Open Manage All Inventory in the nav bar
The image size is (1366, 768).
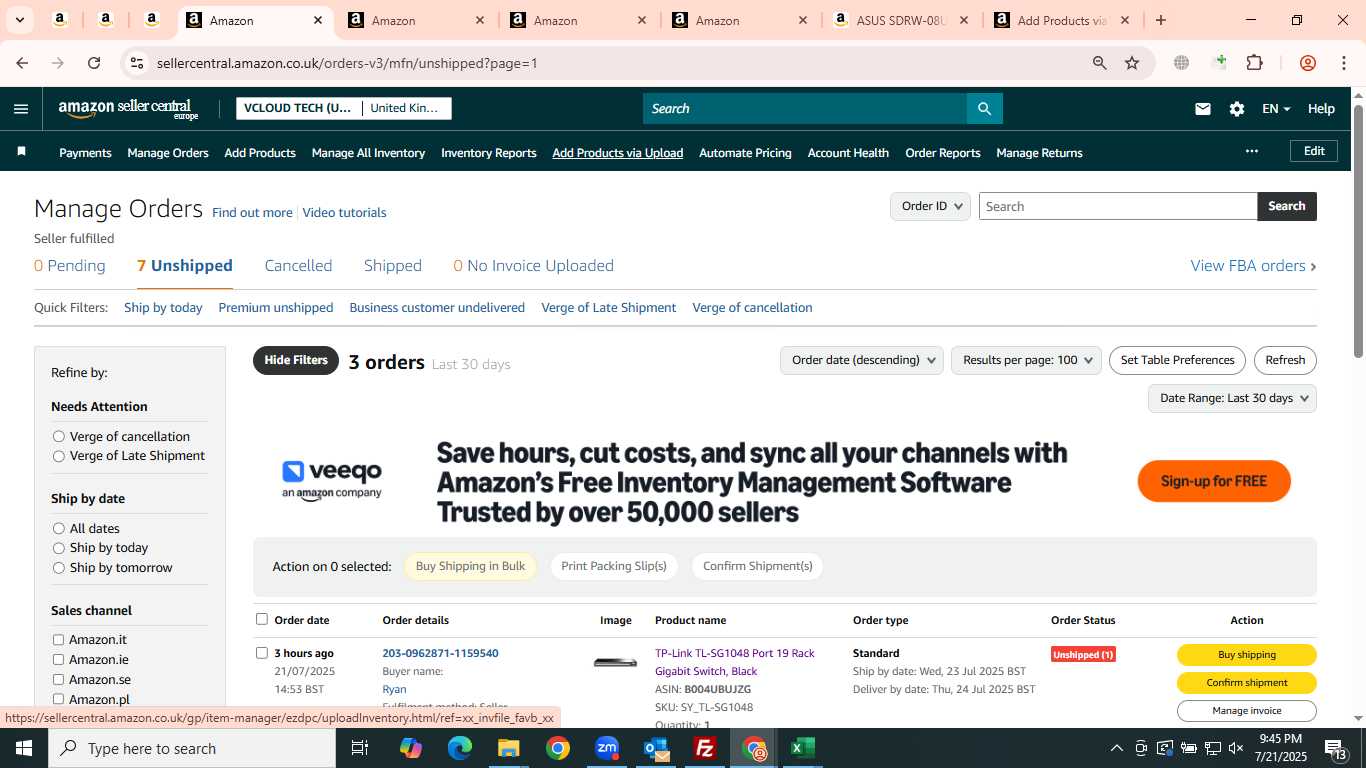[368, 153]
